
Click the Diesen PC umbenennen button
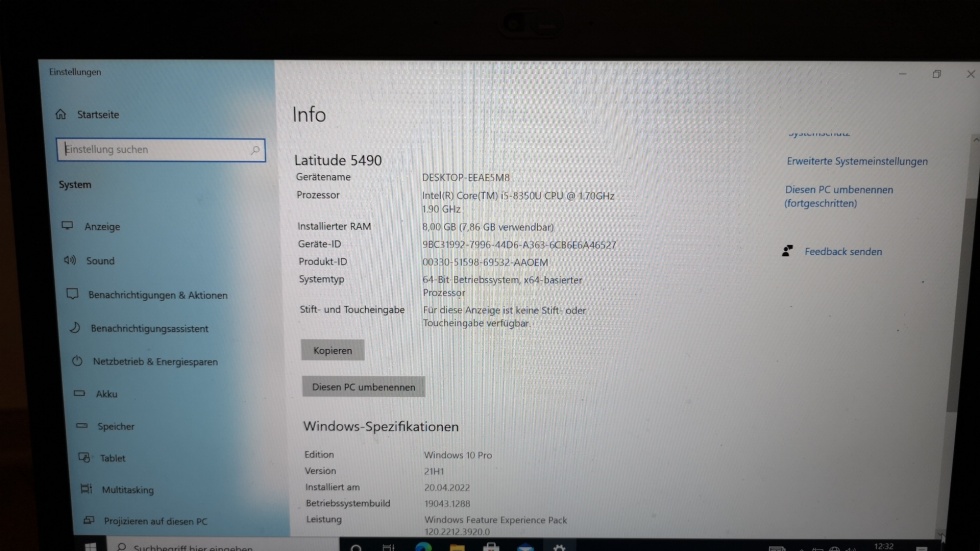(364, 387)
